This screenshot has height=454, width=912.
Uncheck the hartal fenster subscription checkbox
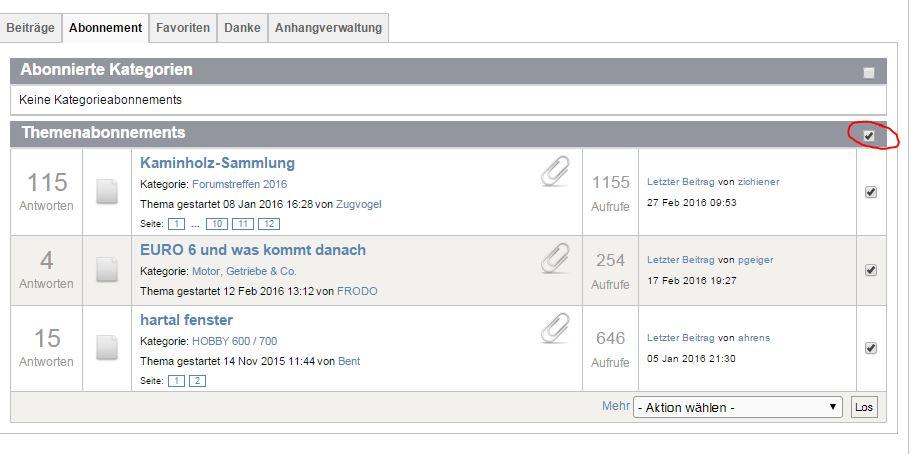pos(870,348)
